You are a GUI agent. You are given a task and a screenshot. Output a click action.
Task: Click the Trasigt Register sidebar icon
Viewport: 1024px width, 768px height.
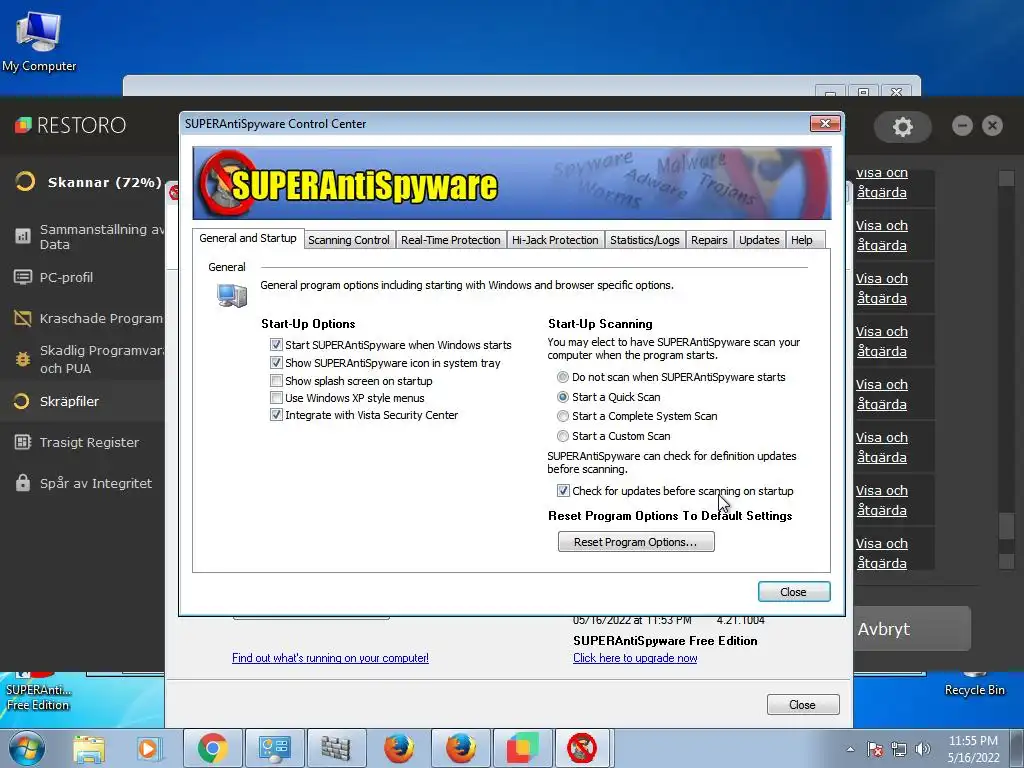coord(23,442)
